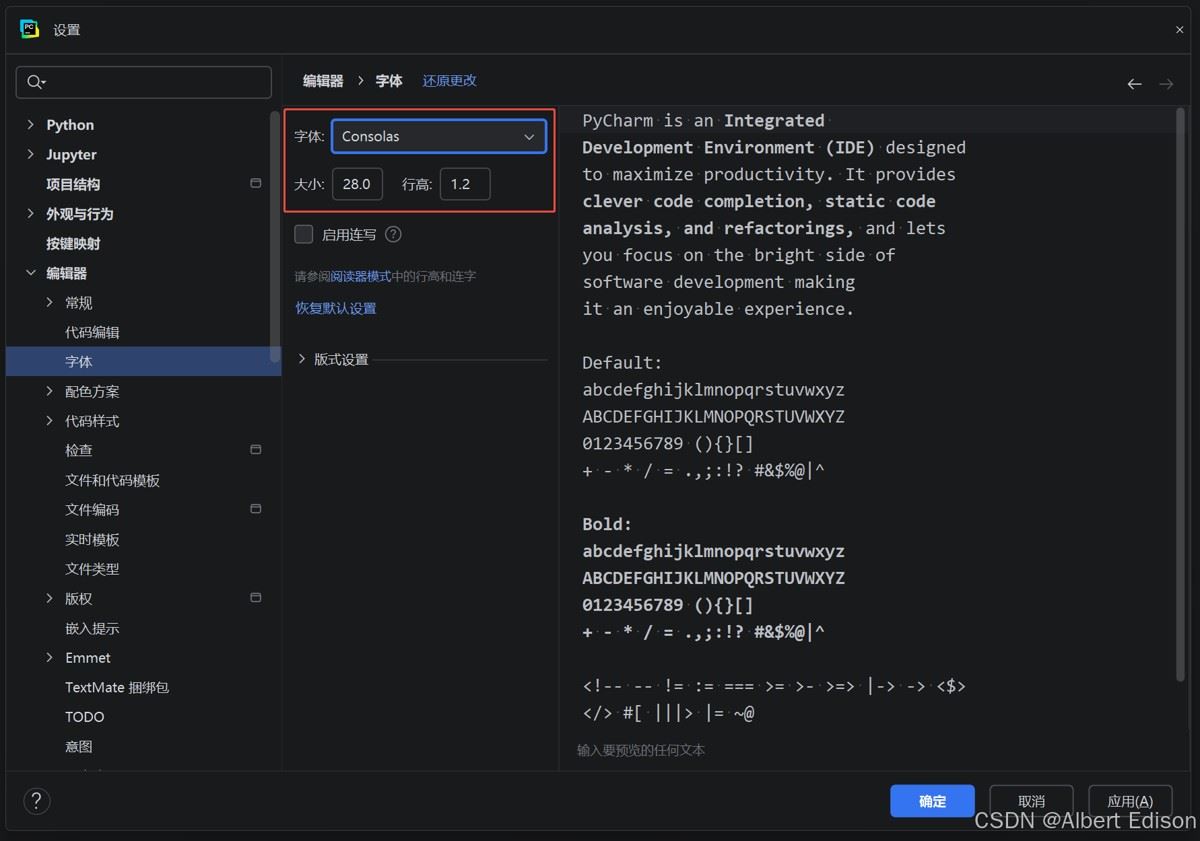Expand the Emmet subtree
The height and width of the screenshot is (841, 1200).
coord(50,658)
